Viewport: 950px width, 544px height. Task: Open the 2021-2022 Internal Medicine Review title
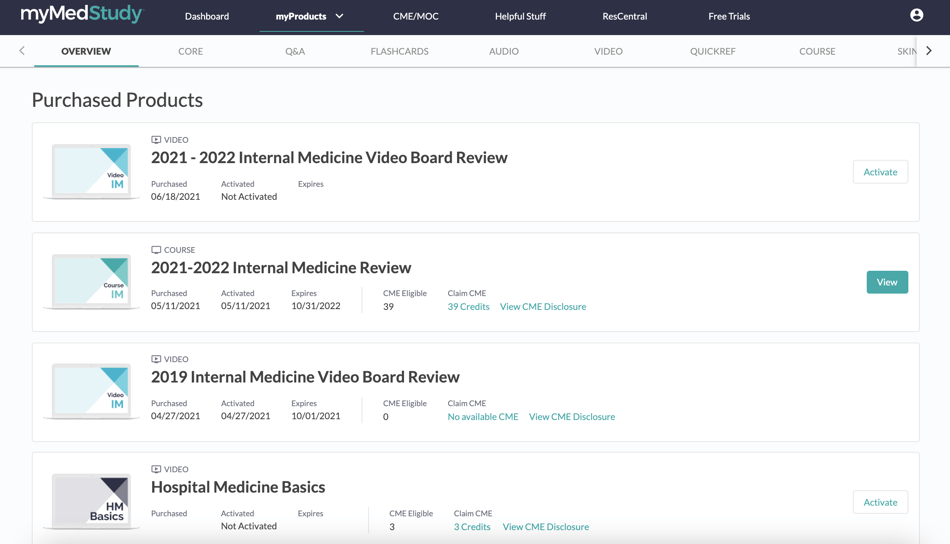[281, 268]
